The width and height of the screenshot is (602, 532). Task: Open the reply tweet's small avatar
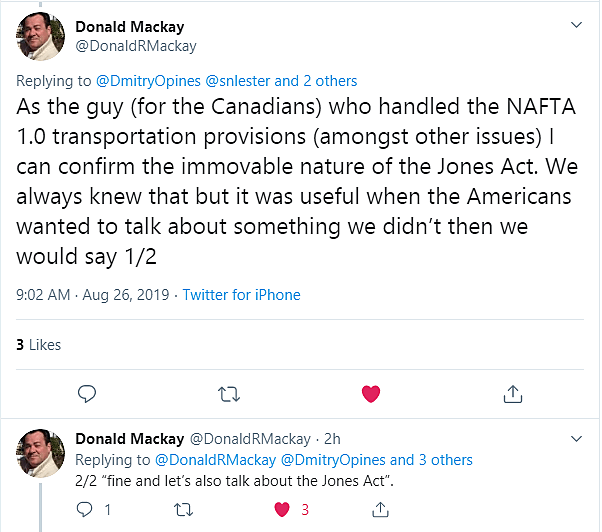[x=41, y=454]
